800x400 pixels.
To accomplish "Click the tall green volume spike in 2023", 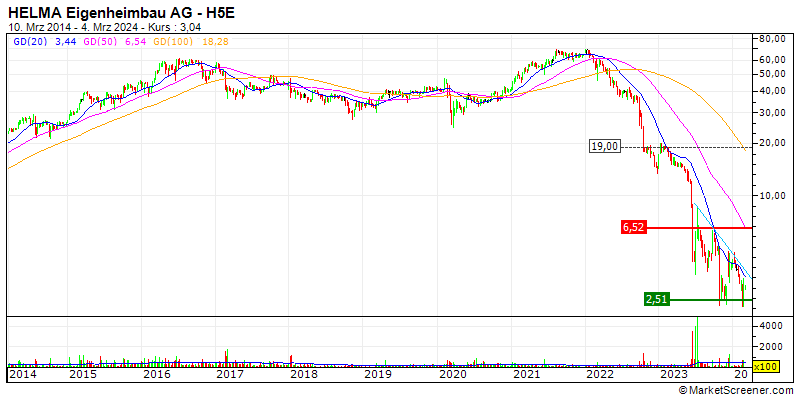I will point(697,342).
